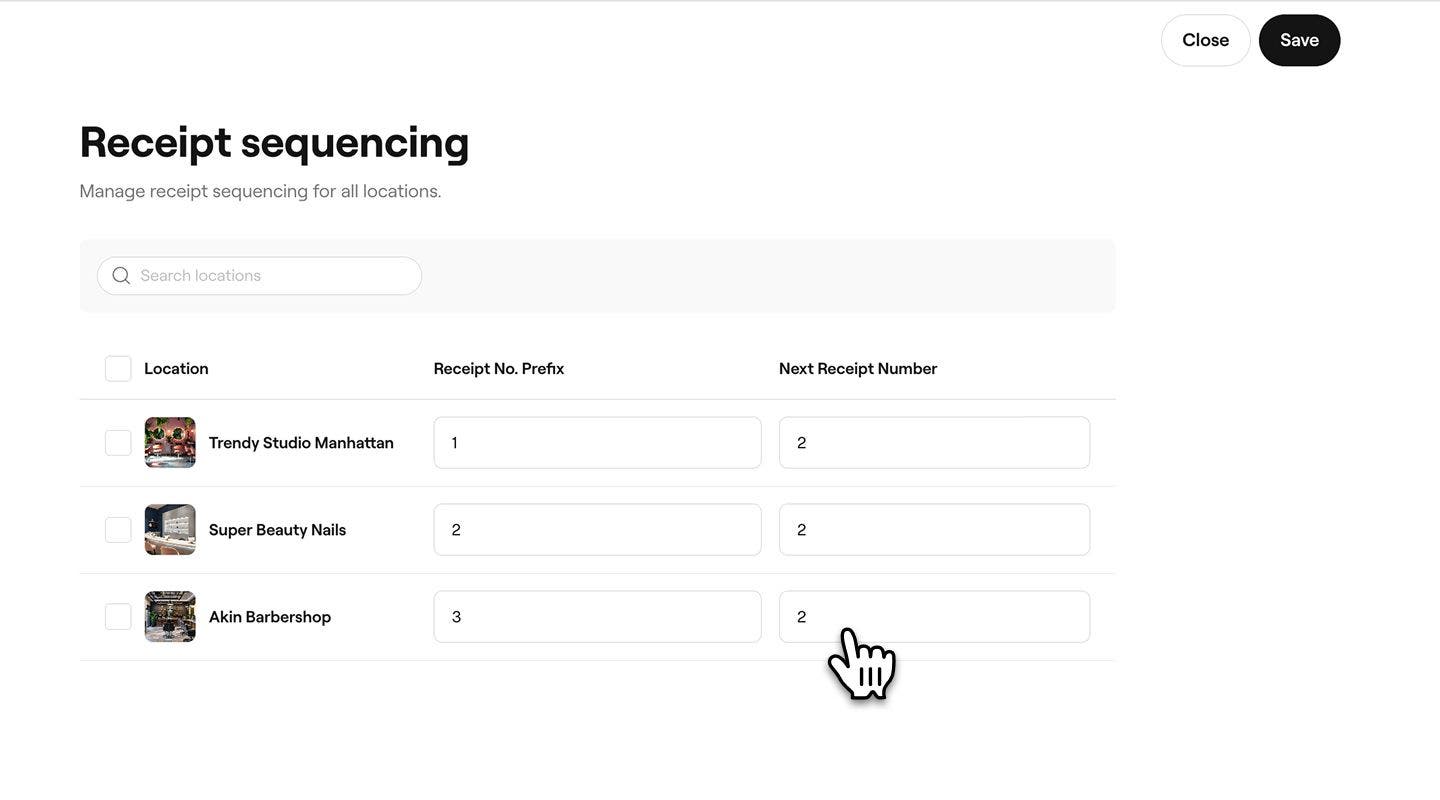This screenshot has width=1440, height=800.
Task: Click Trendy Studio Manhattan next receipt number
Action: [934, 443]
